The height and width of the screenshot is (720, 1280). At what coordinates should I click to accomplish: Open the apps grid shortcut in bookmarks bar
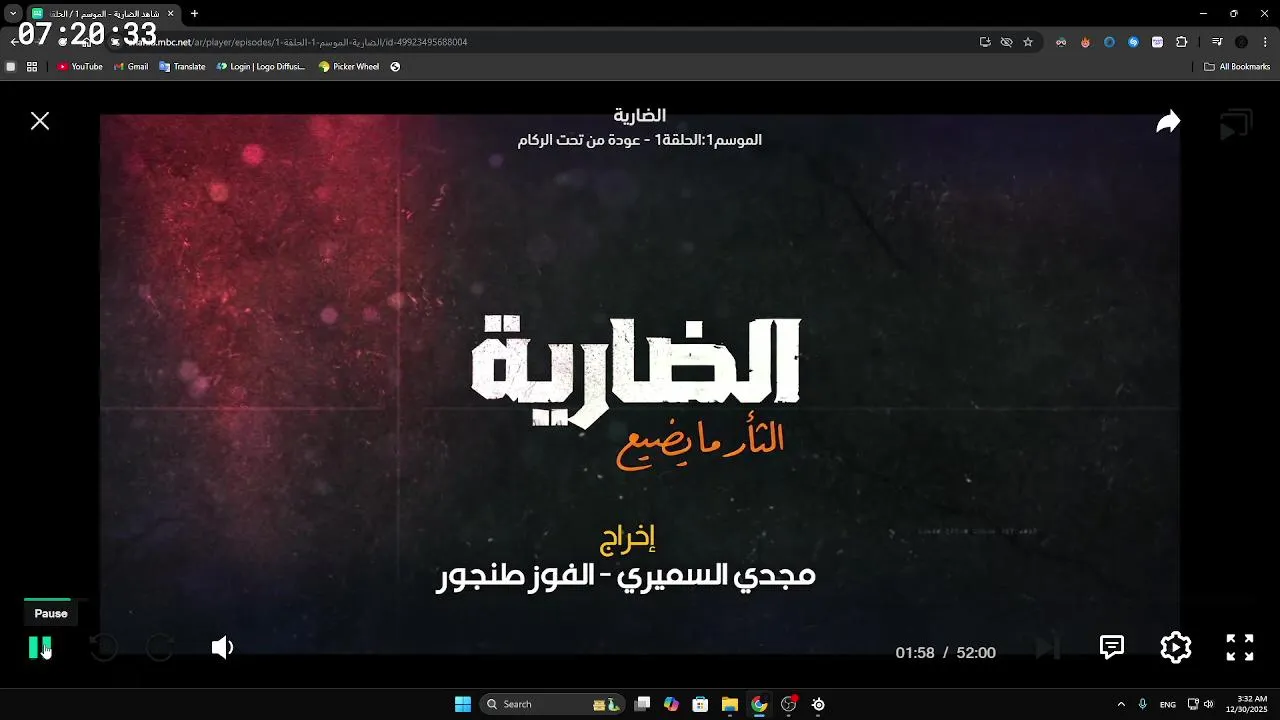tap(32, 67)
